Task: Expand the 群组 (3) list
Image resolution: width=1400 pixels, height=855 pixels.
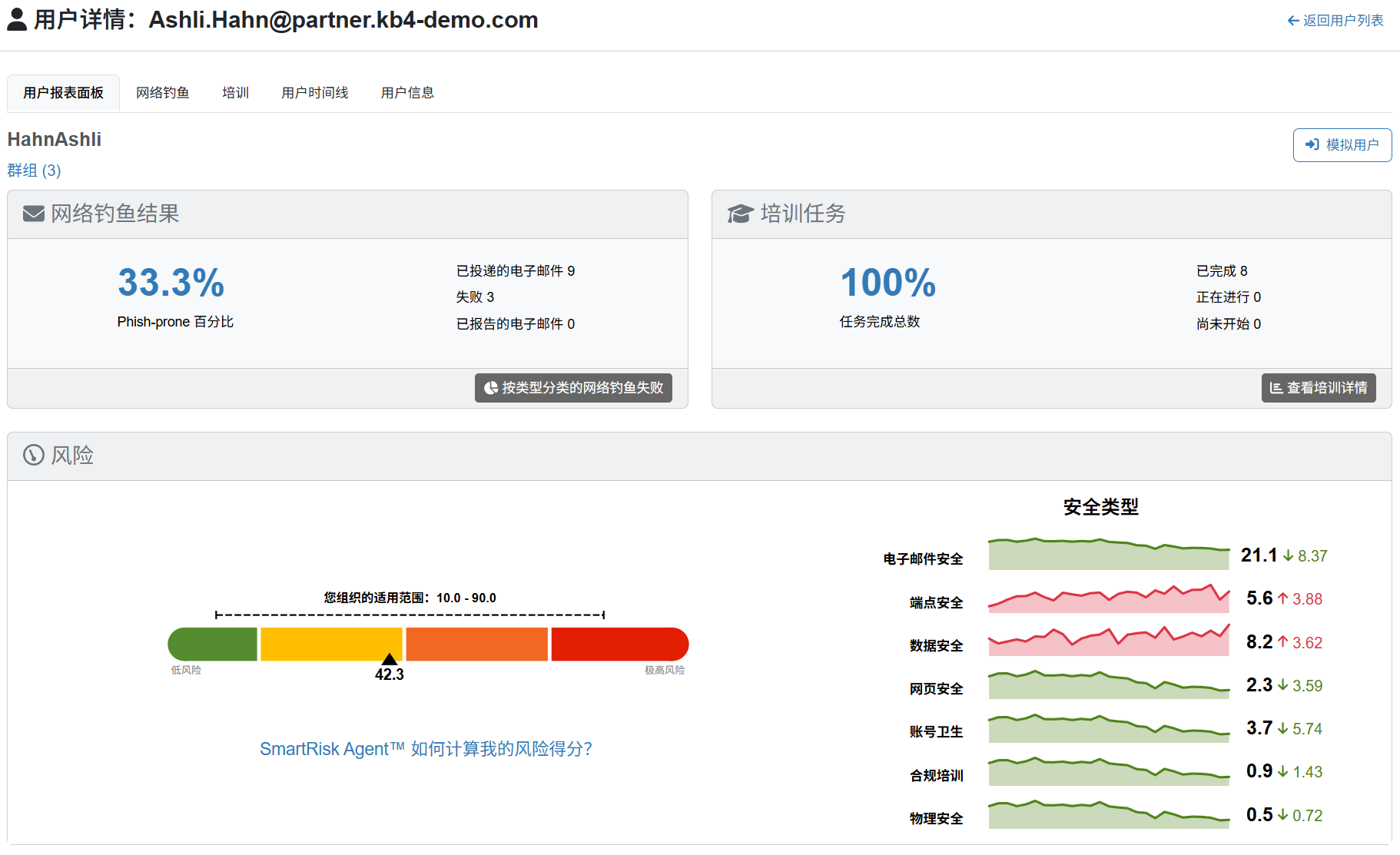Action: click(34, 171)
